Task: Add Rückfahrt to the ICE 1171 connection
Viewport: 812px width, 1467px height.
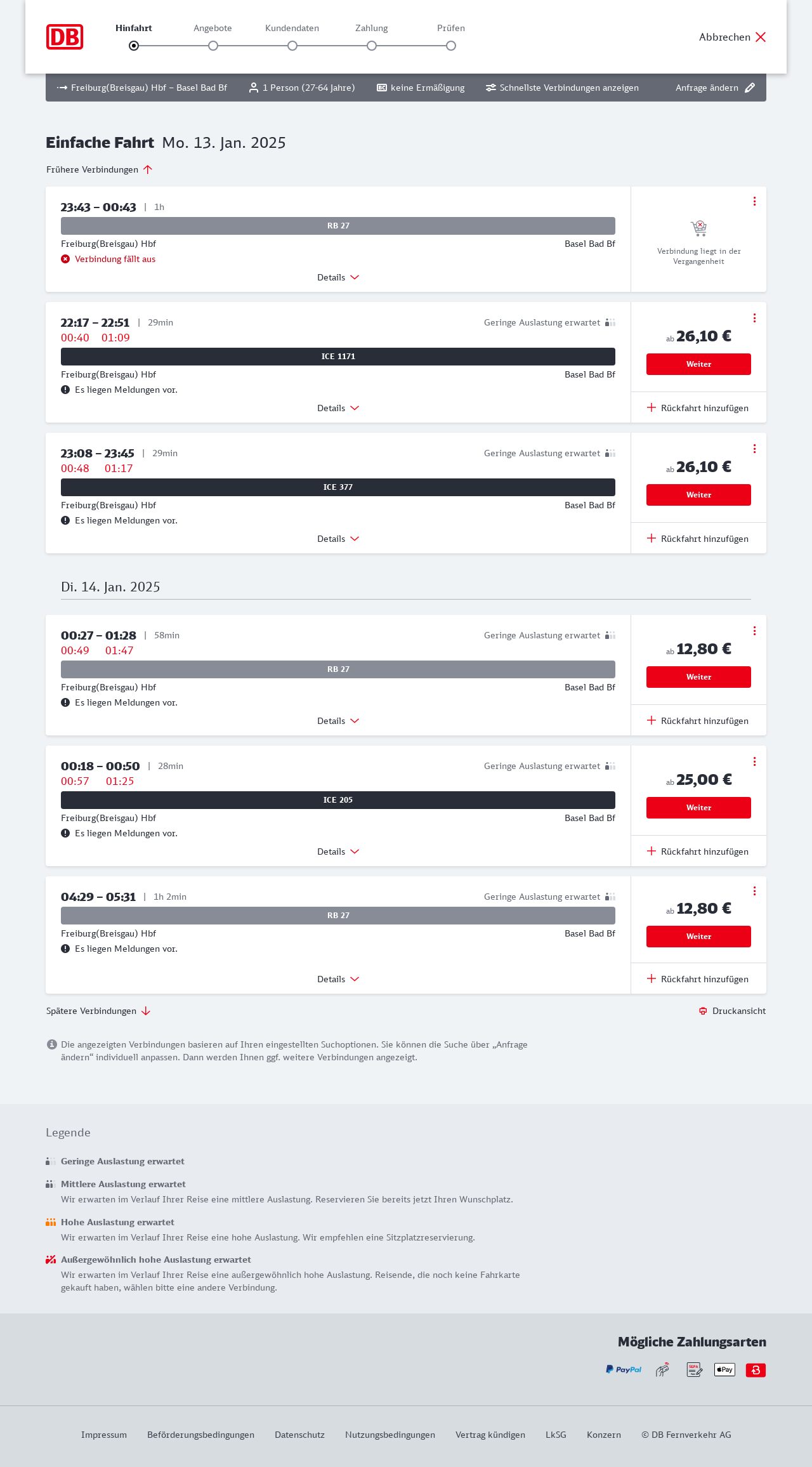Action: coord(698,408)
